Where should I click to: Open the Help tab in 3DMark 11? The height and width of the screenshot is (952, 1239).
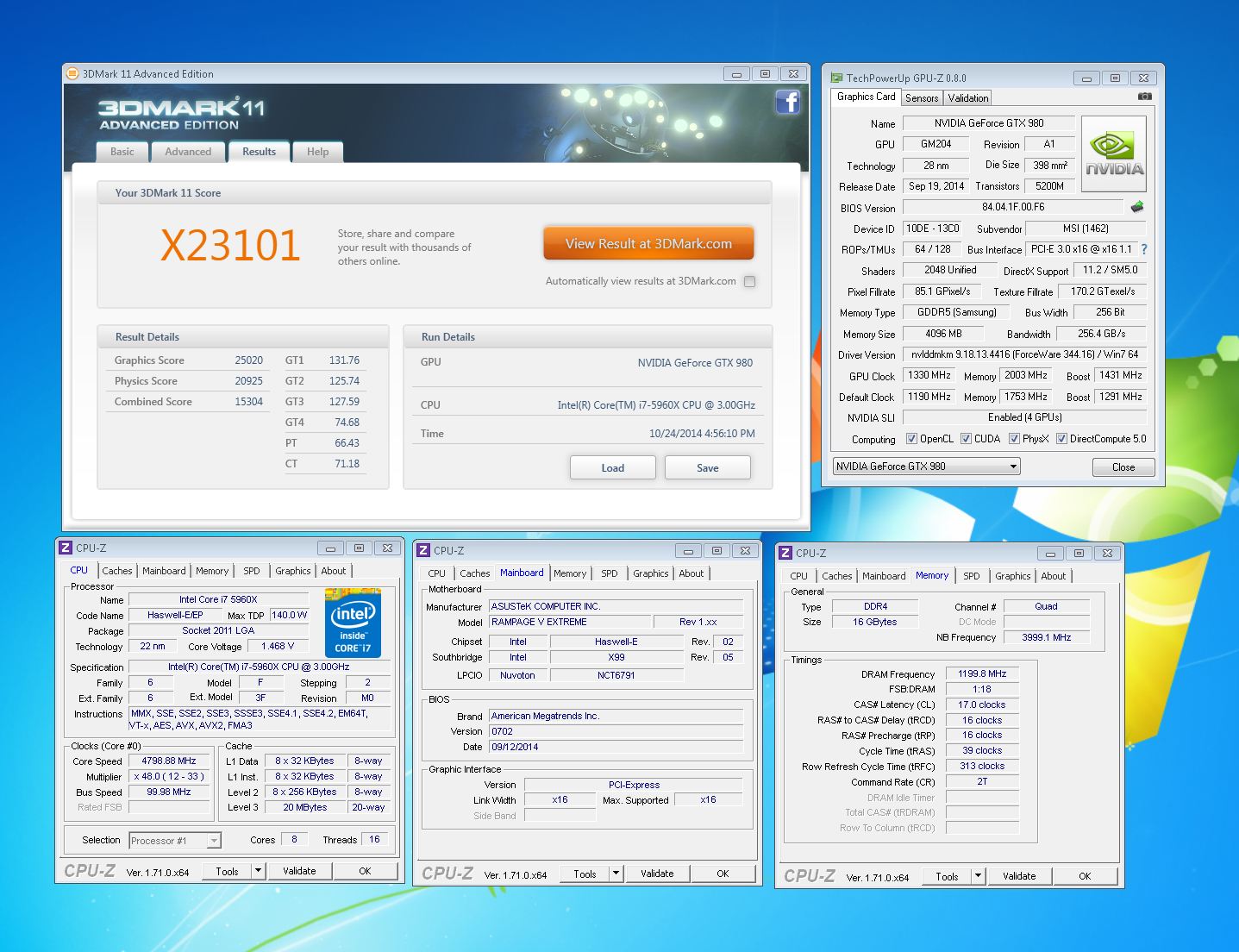(317, 152)
